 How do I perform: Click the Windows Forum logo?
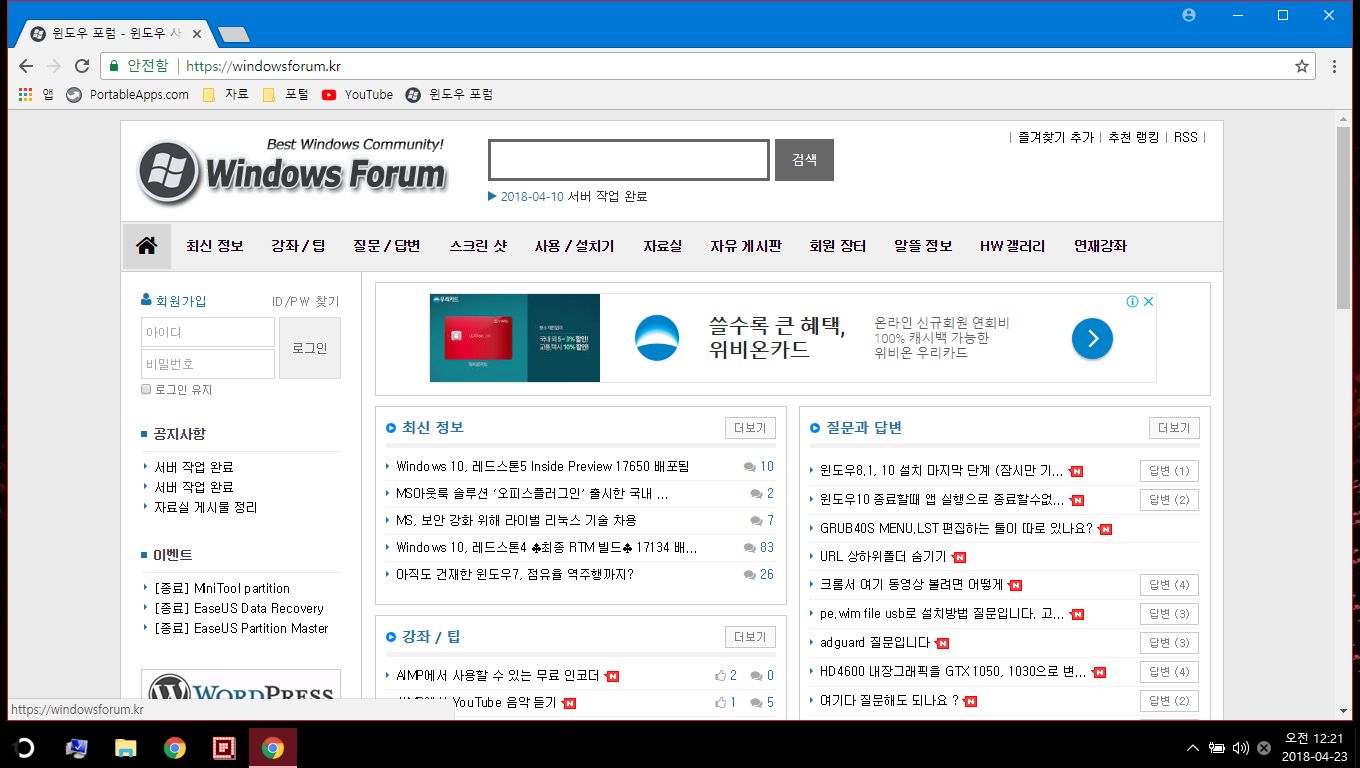292,171
